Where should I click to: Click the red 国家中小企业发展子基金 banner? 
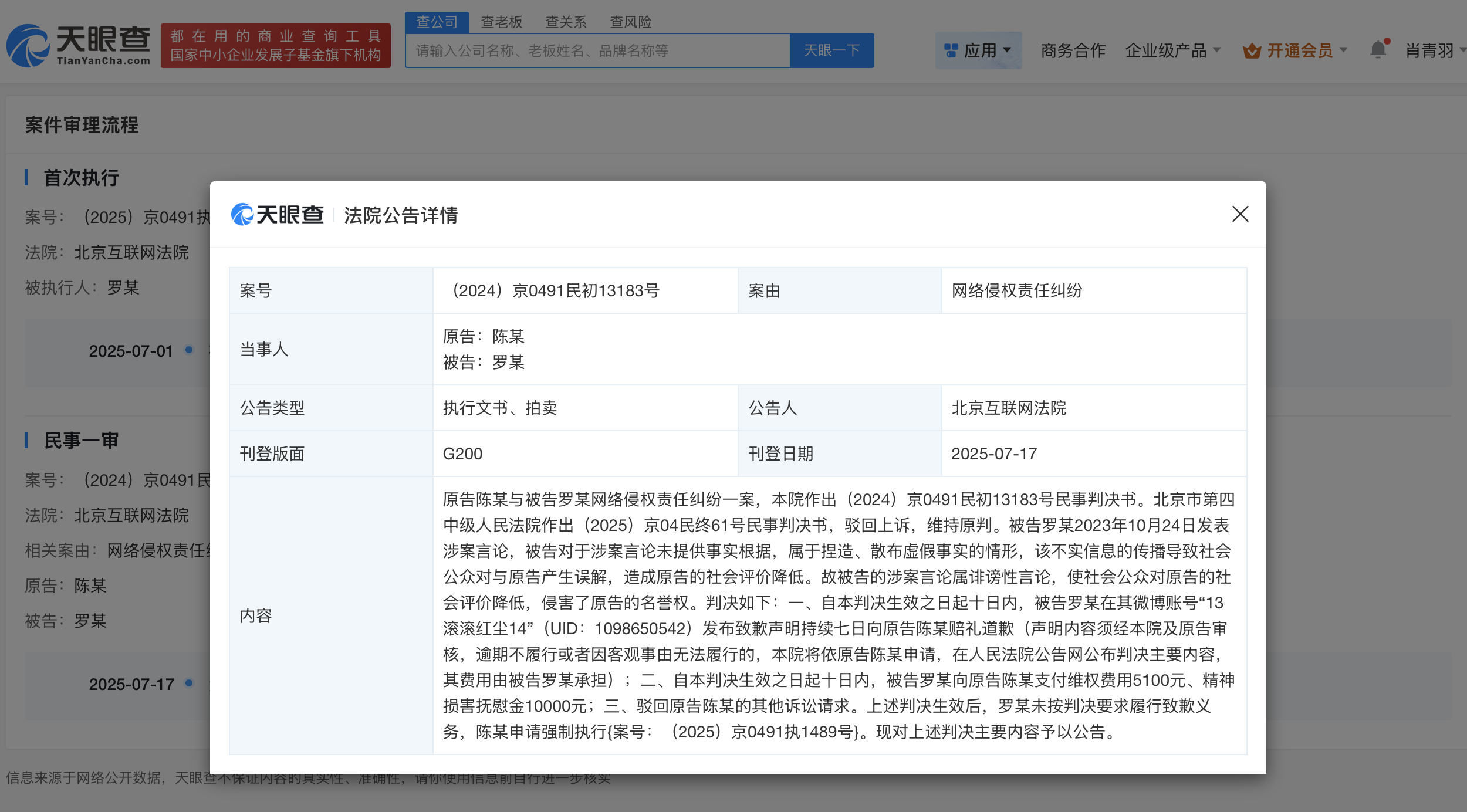click(x=275, y=46)
